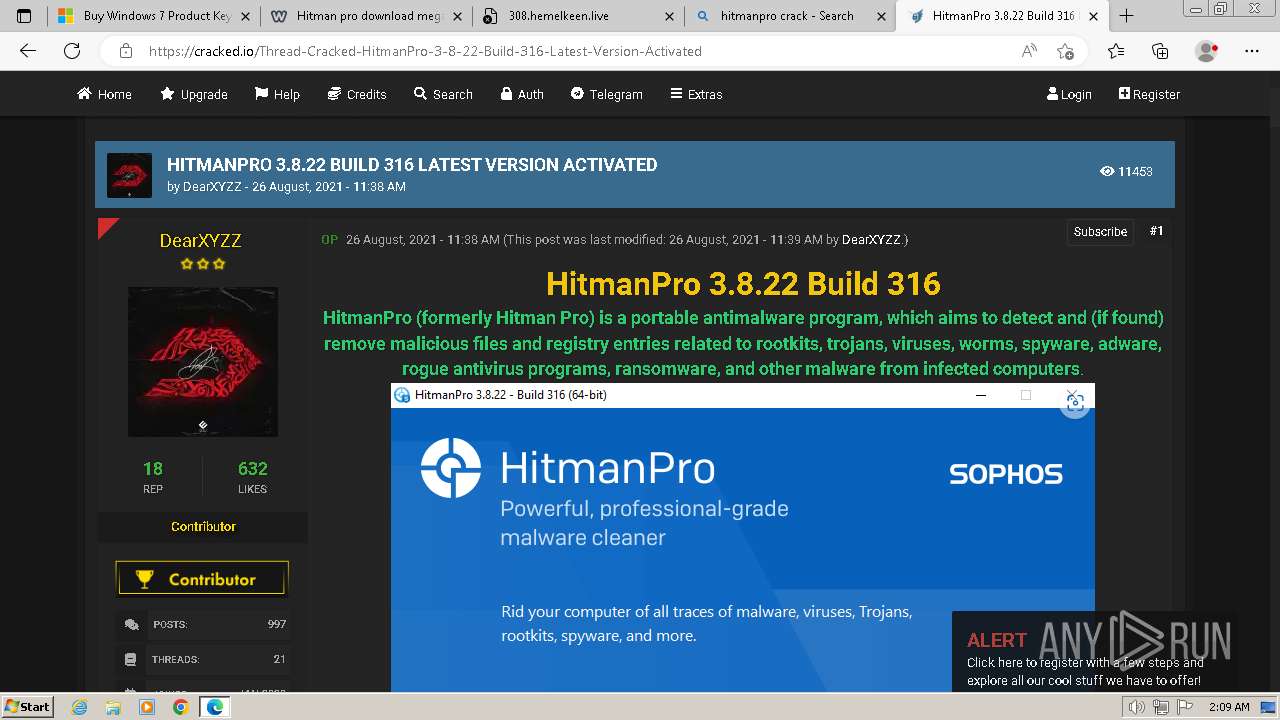Image resolution: width=1280 pixels, height=720 pixels.
Task: Open the system tray volume icon
Action: 1137,707
